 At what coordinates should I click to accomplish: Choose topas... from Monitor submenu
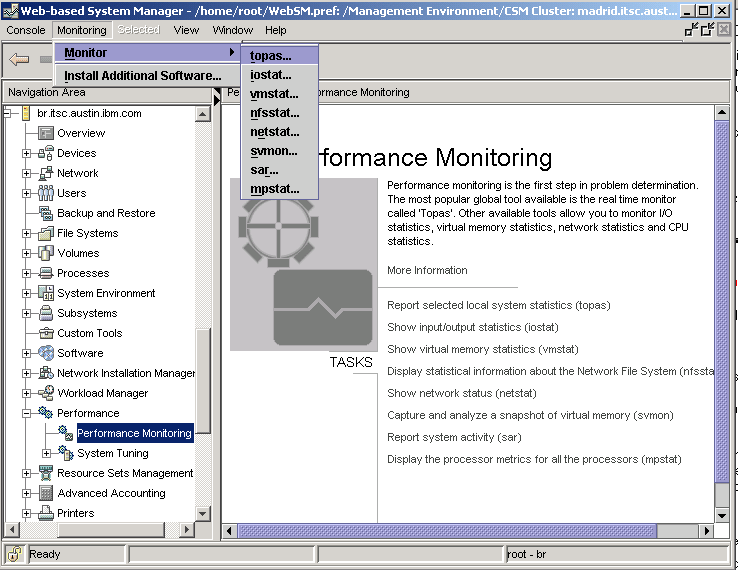280,56
